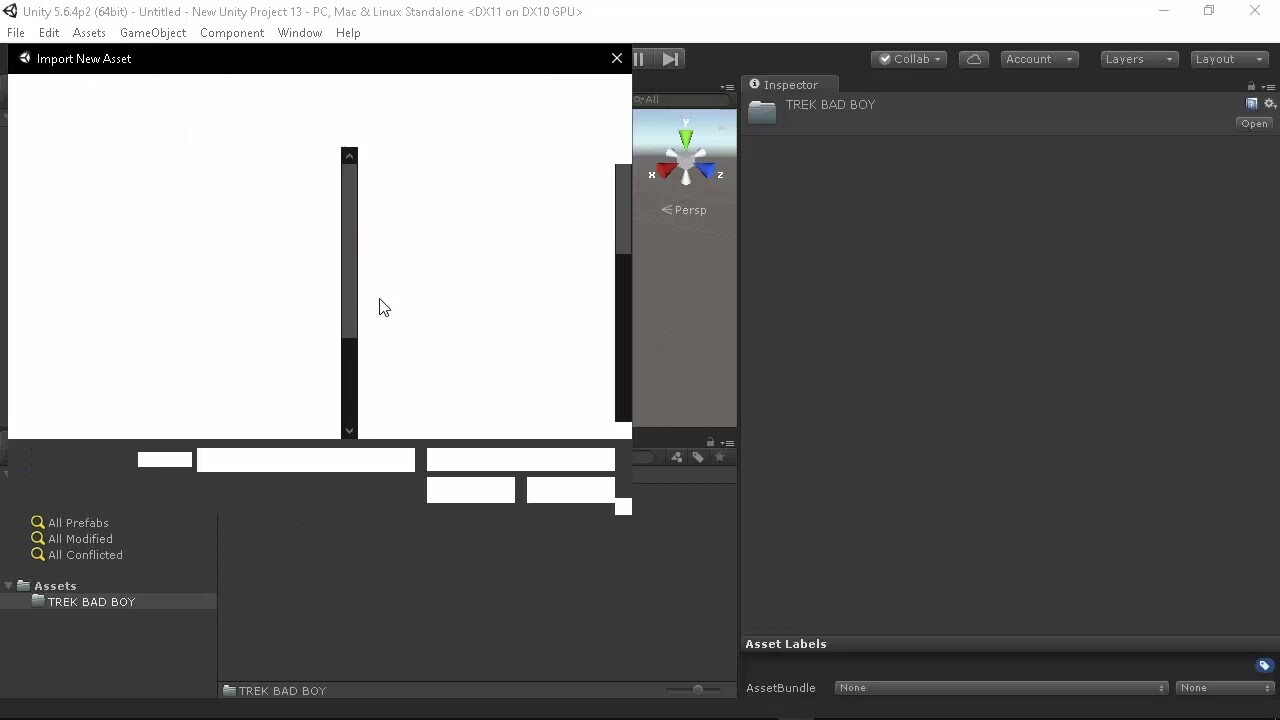Open Inspector help with the book icon
This screenshot has width=1280, height=720.
[1251, 103]
